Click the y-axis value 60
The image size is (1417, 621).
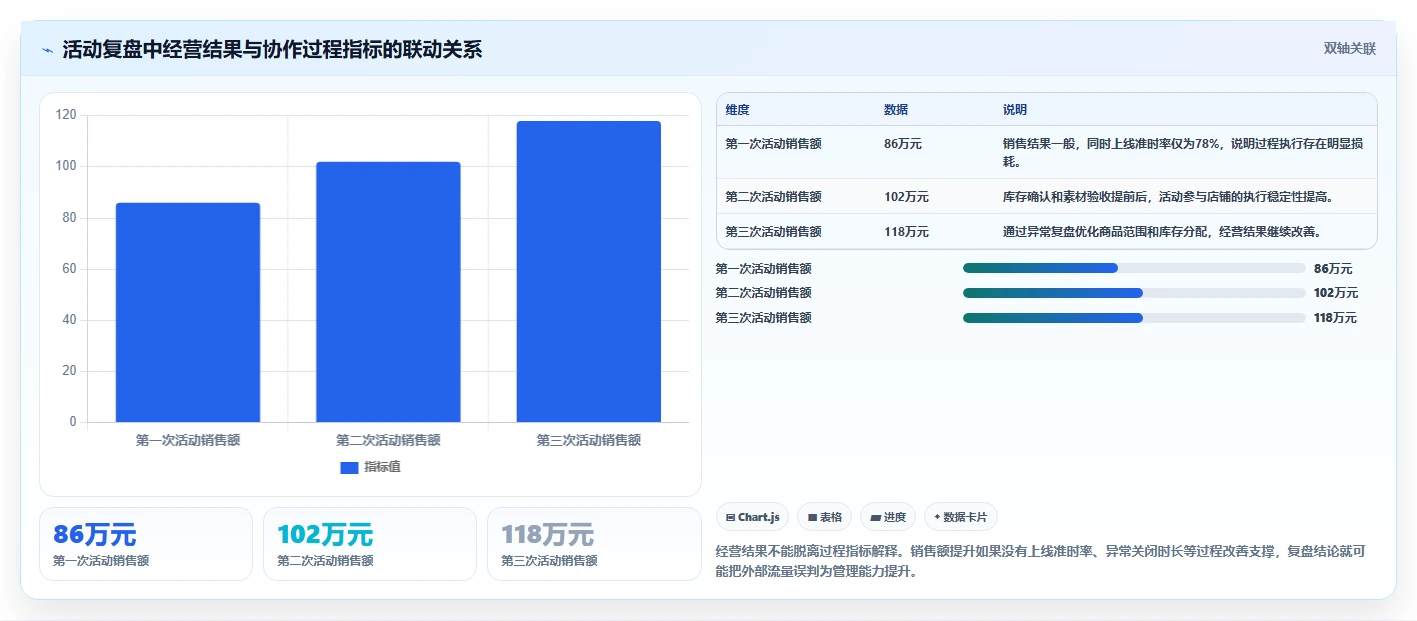tap(69, 269)
